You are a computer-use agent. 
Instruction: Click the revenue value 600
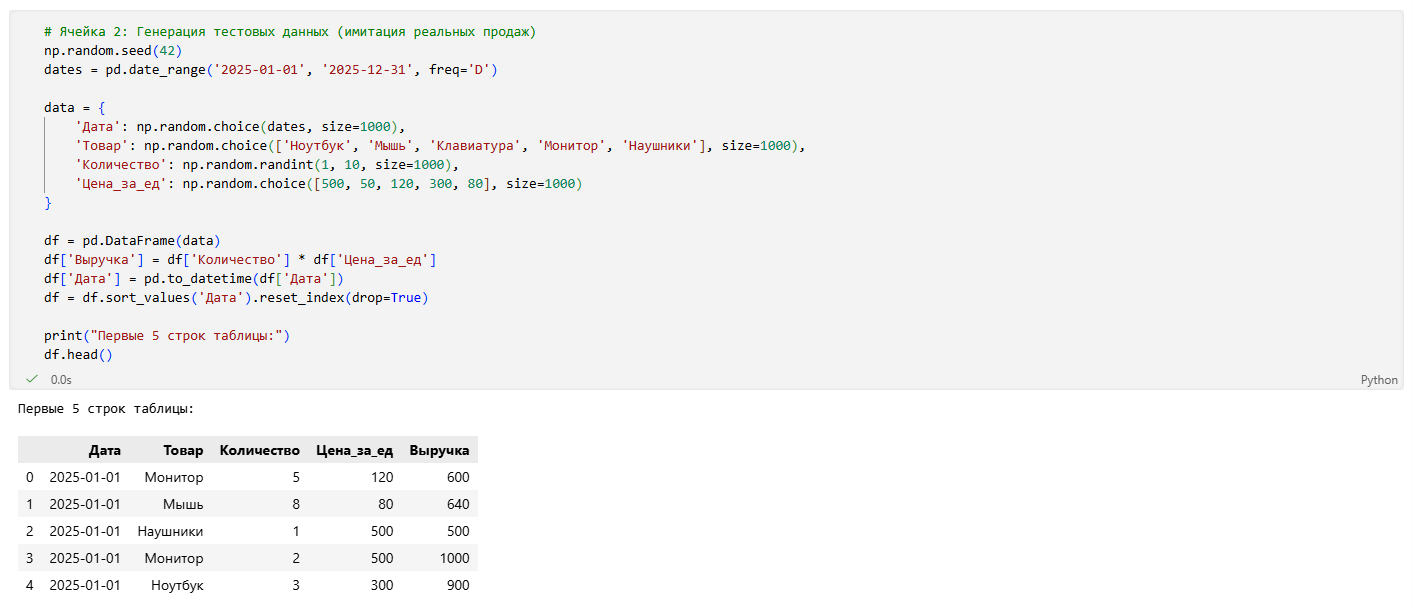pos(458,477)
